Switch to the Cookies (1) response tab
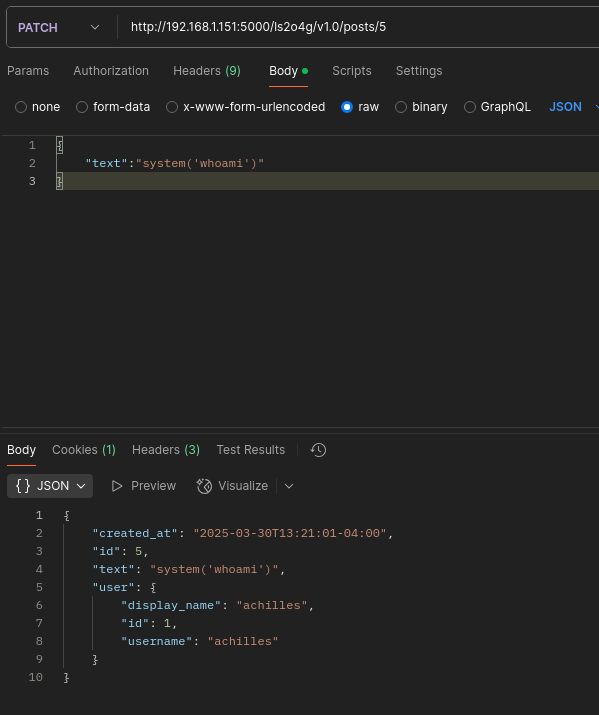 84,450
